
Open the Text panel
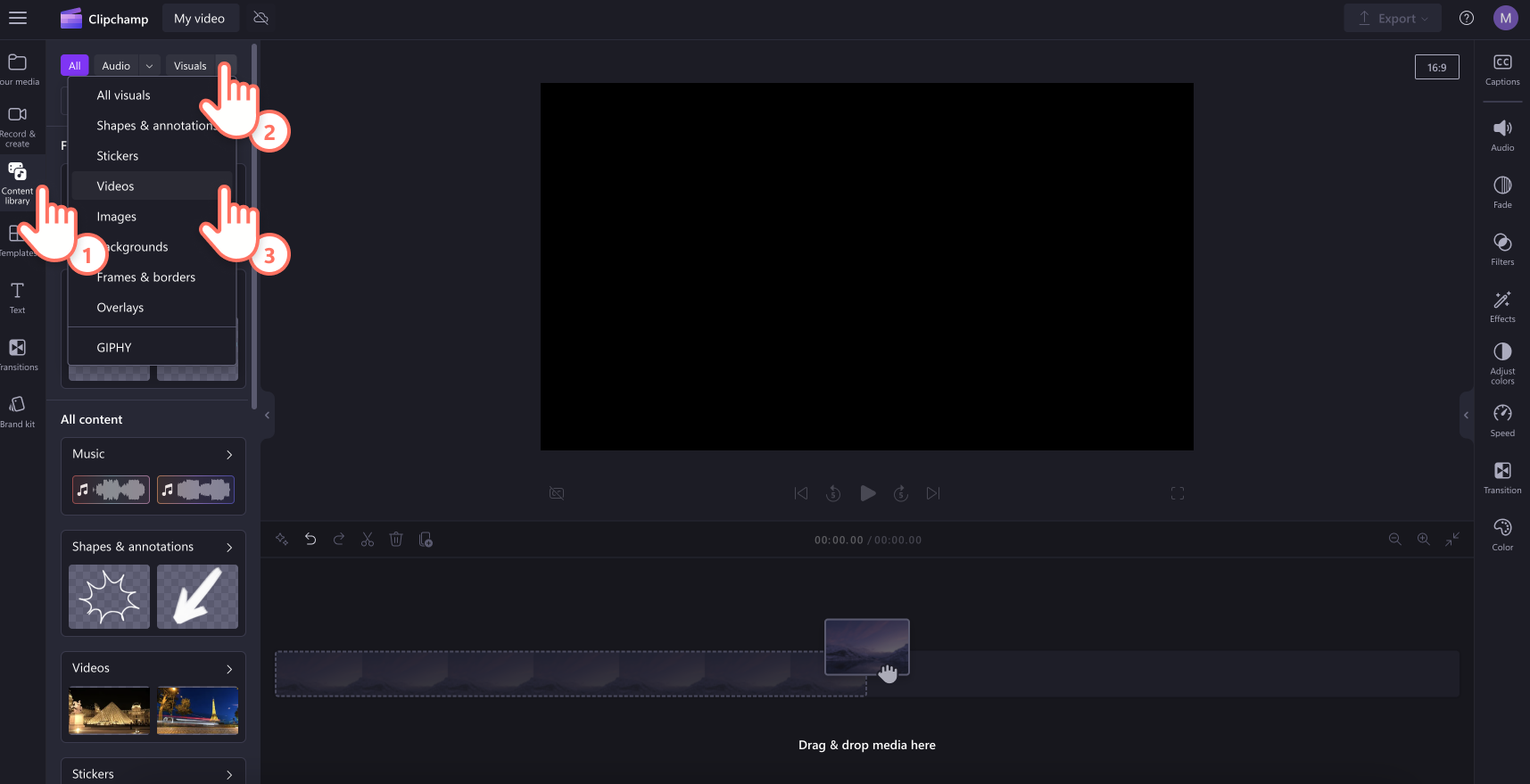click(x=18, y=297)
